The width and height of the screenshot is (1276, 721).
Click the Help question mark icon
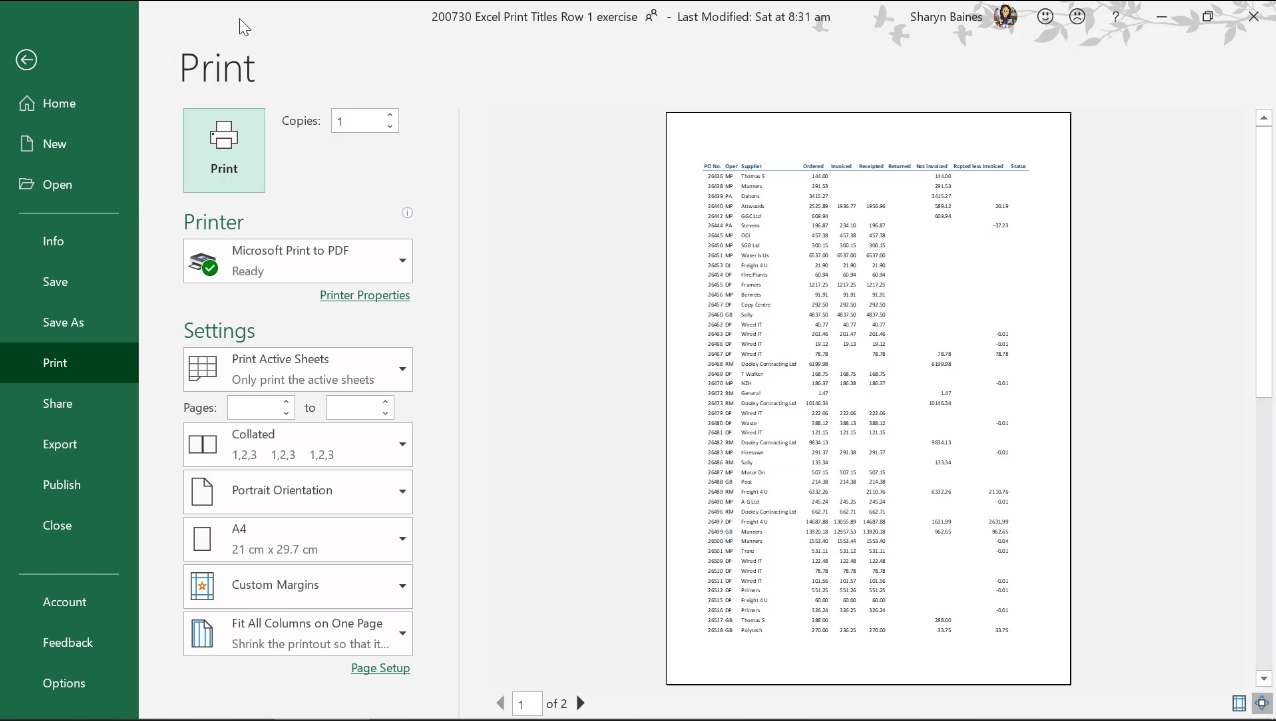[1116, 17]
